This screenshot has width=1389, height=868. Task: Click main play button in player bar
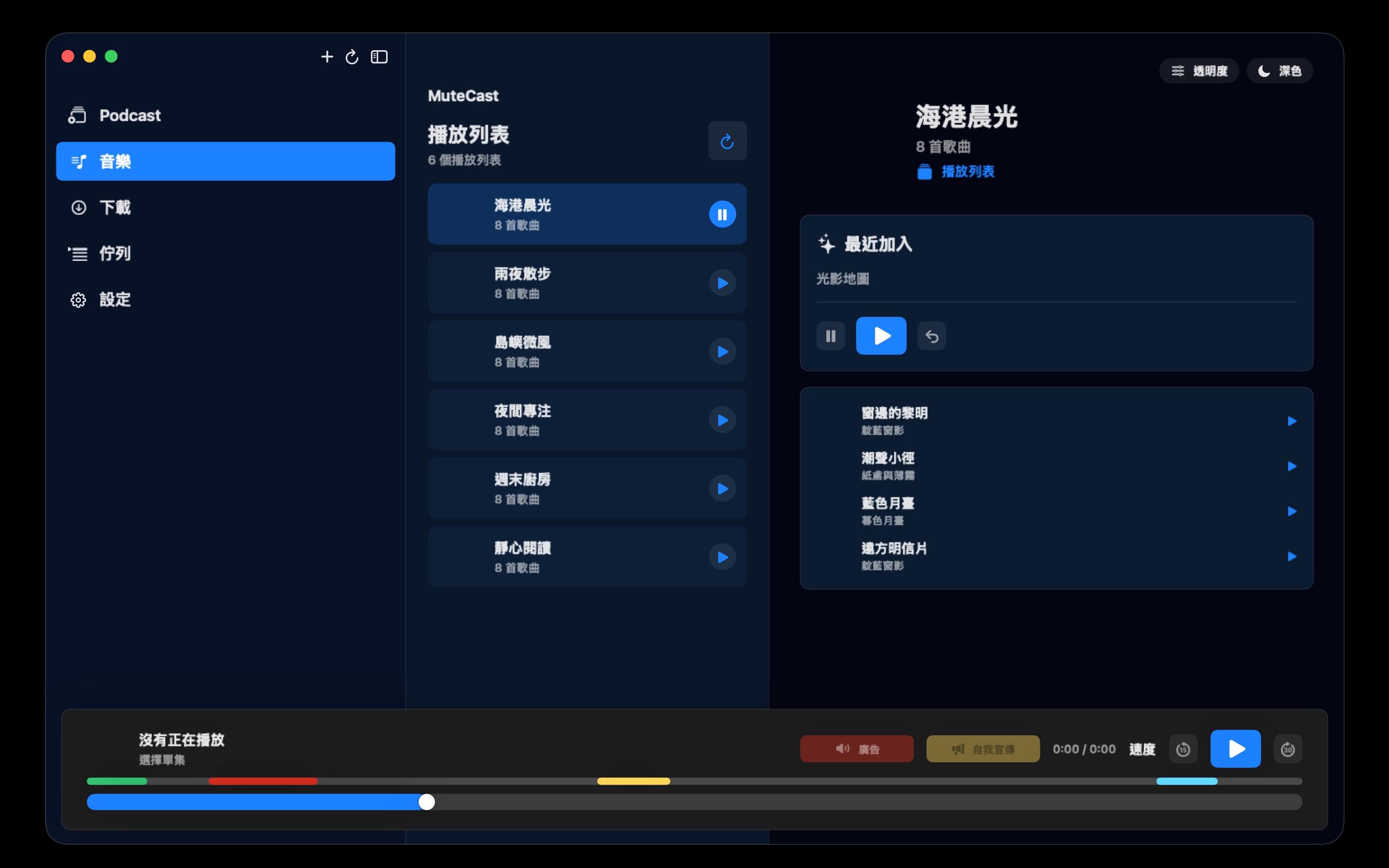tap(1235, 748)
